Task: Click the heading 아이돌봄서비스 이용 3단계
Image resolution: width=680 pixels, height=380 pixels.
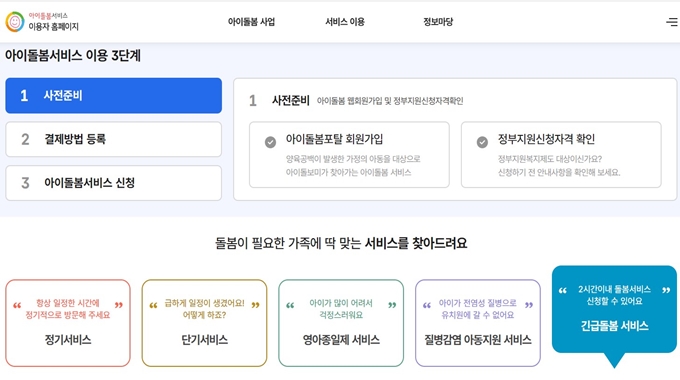Action: pyautogui.click(x=73, y=56)
